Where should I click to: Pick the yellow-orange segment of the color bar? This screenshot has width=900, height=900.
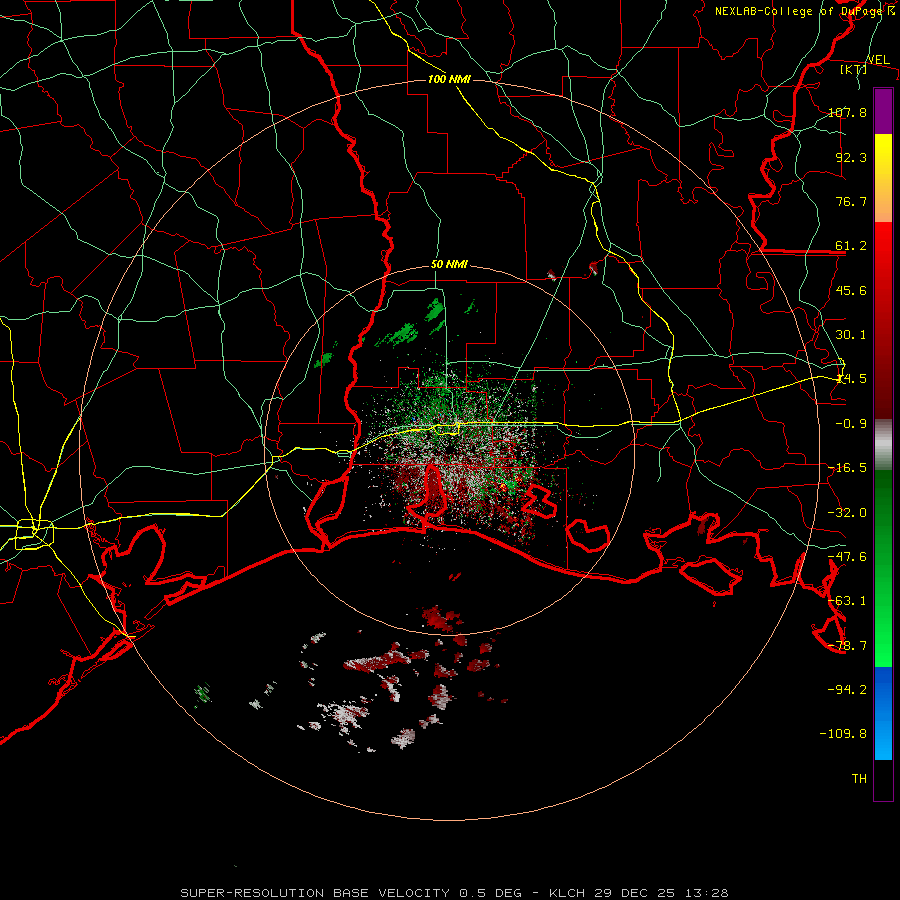(883, 178)
